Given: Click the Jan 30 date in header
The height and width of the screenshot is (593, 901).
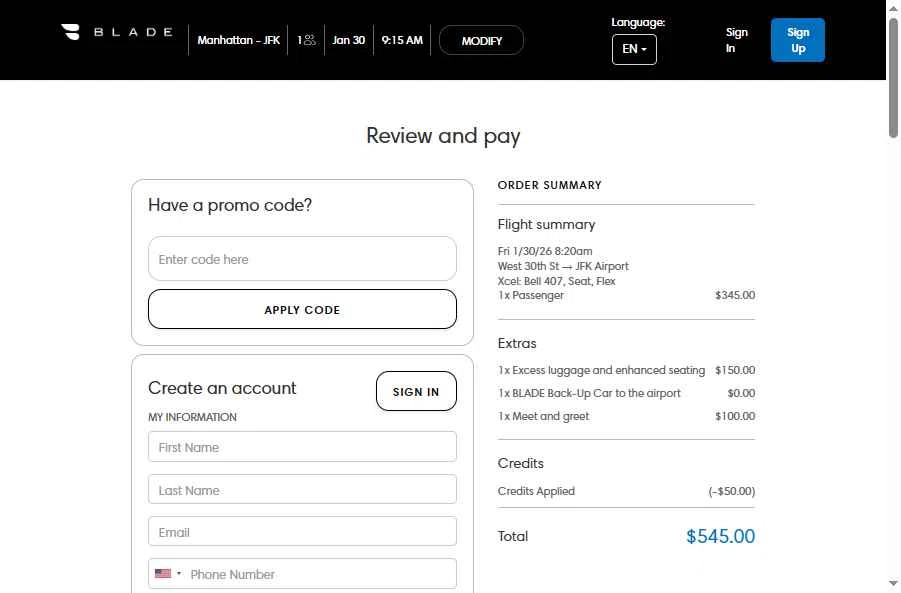Looking at the screenshot, I should [x=348, y=40].
